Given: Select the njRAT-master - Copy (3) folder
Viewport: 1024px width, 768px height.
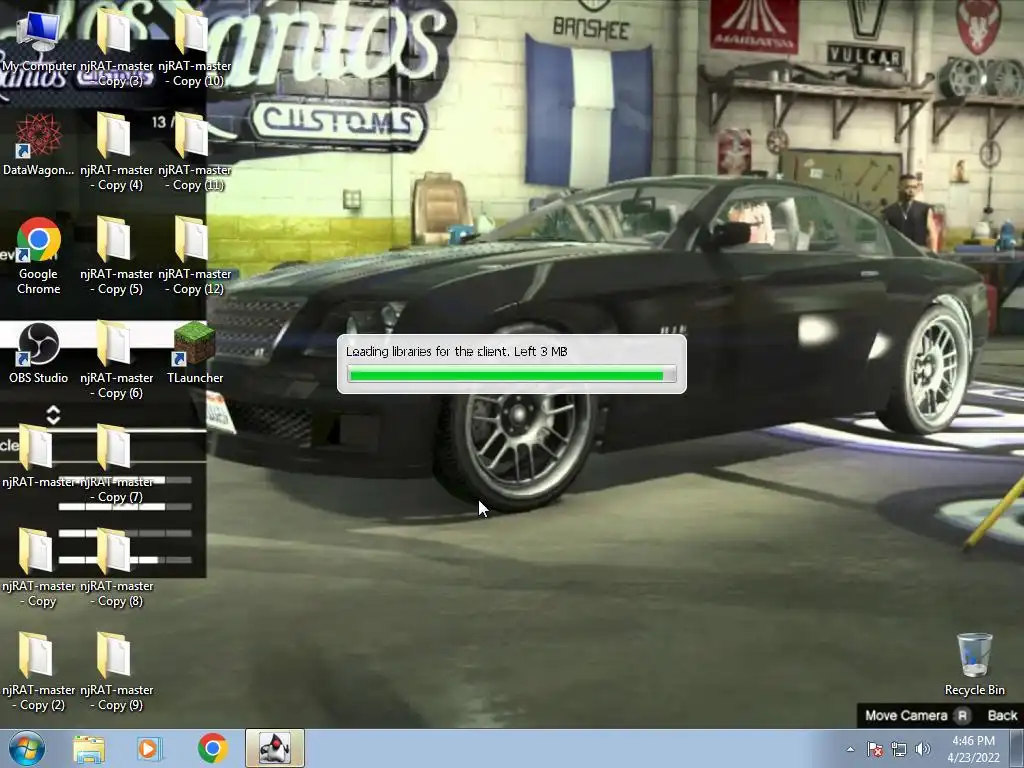Looking at the screenshot, I should pyautogui.click(x=116, y=47).
